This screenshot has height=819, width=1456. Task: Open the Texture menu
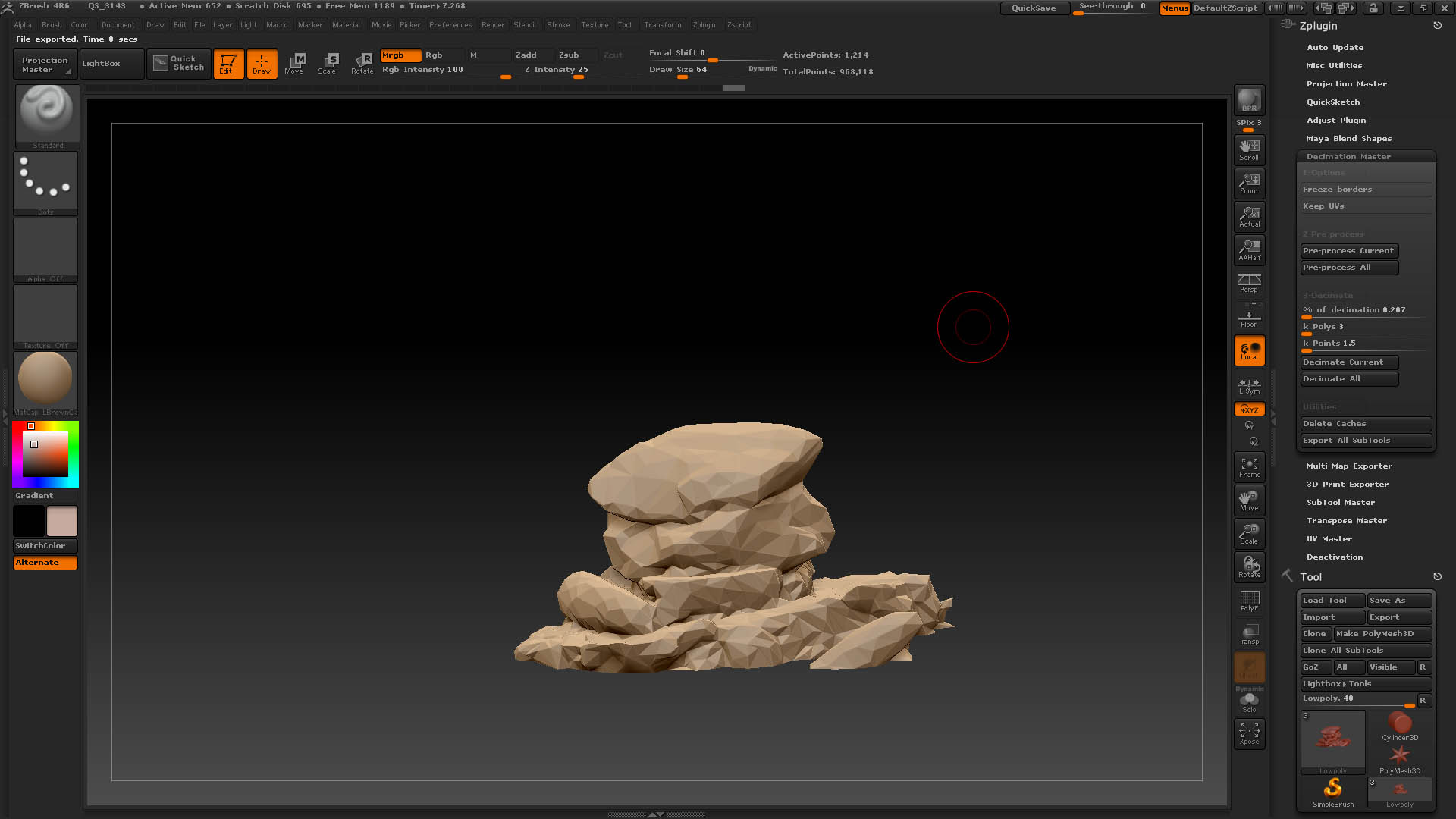pyautogui.click(x=595, y=25)
